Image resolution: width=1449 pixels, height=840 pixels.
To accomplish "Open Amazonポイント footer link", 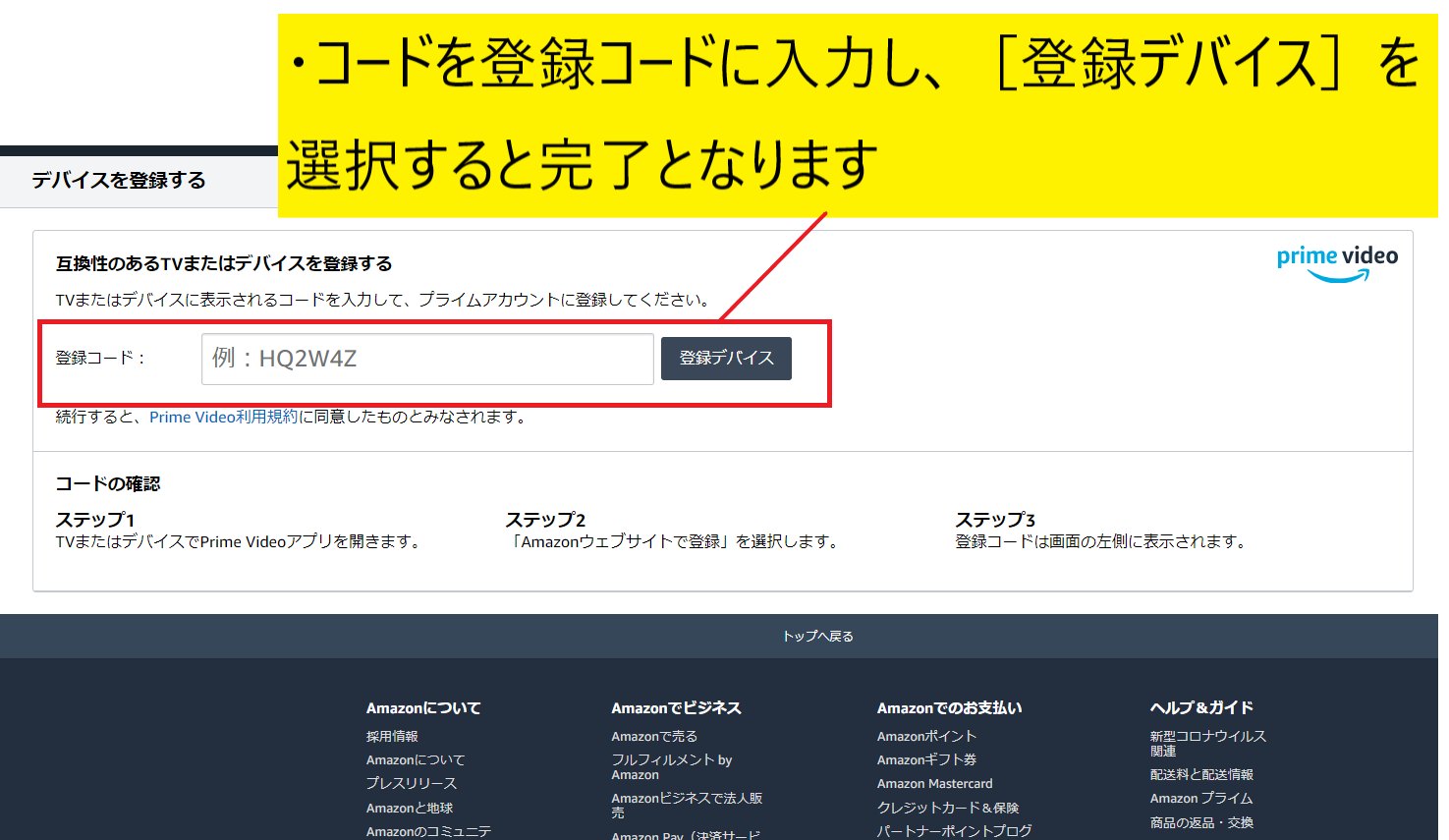I will [926, 736].
